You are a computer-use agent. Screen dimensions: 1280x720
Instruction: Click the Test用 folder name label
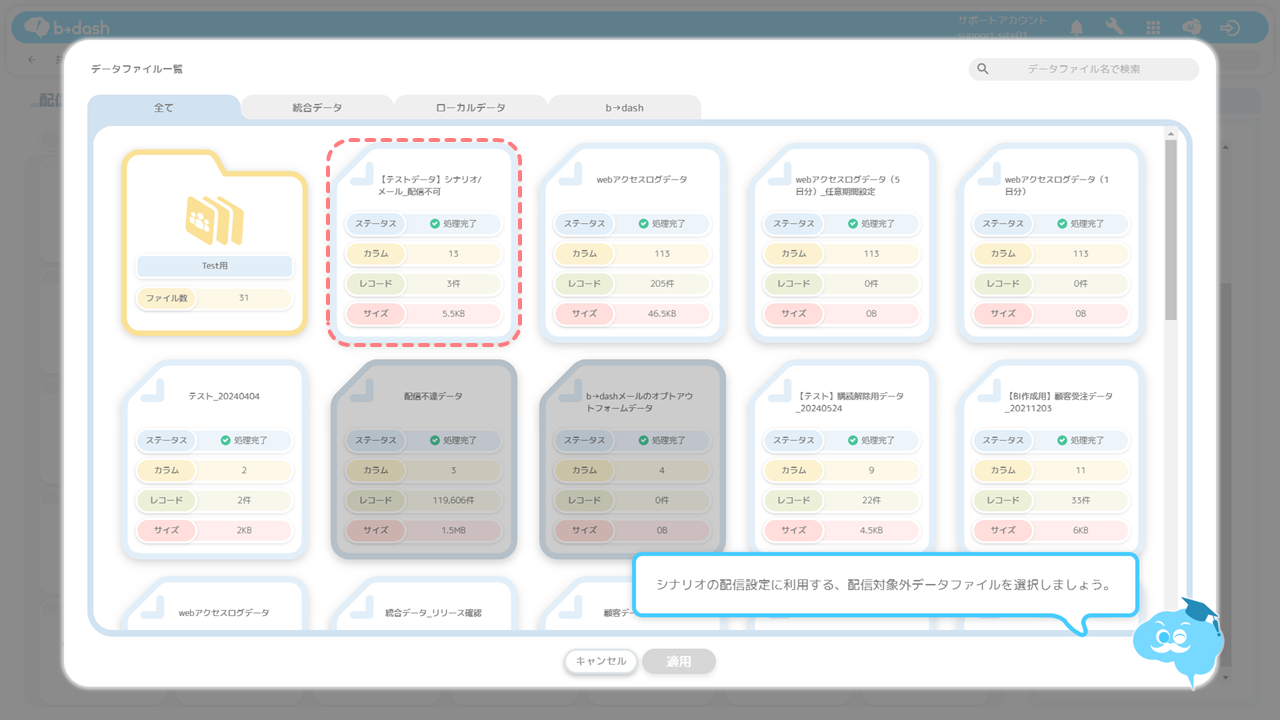point(214,267)
